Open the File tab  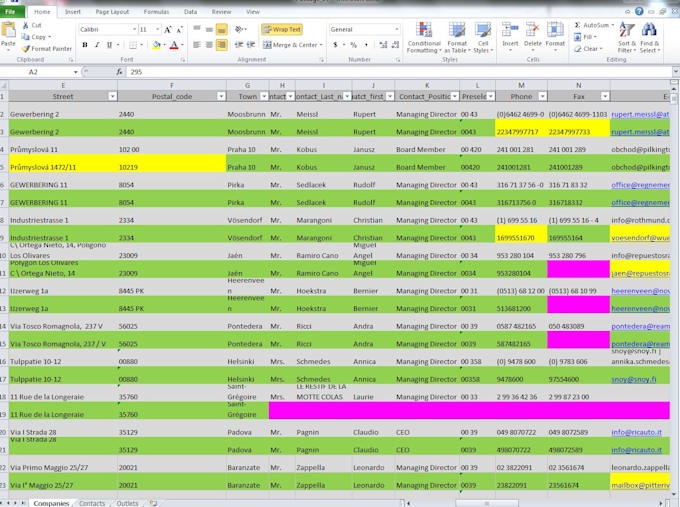point(10,12)
